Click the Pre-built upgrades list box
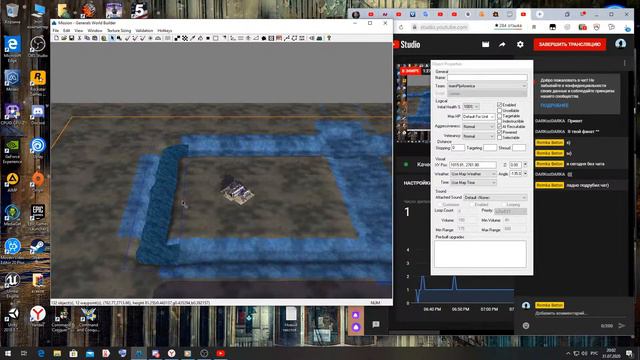This screenshot has width=640, height=360. 480,254
